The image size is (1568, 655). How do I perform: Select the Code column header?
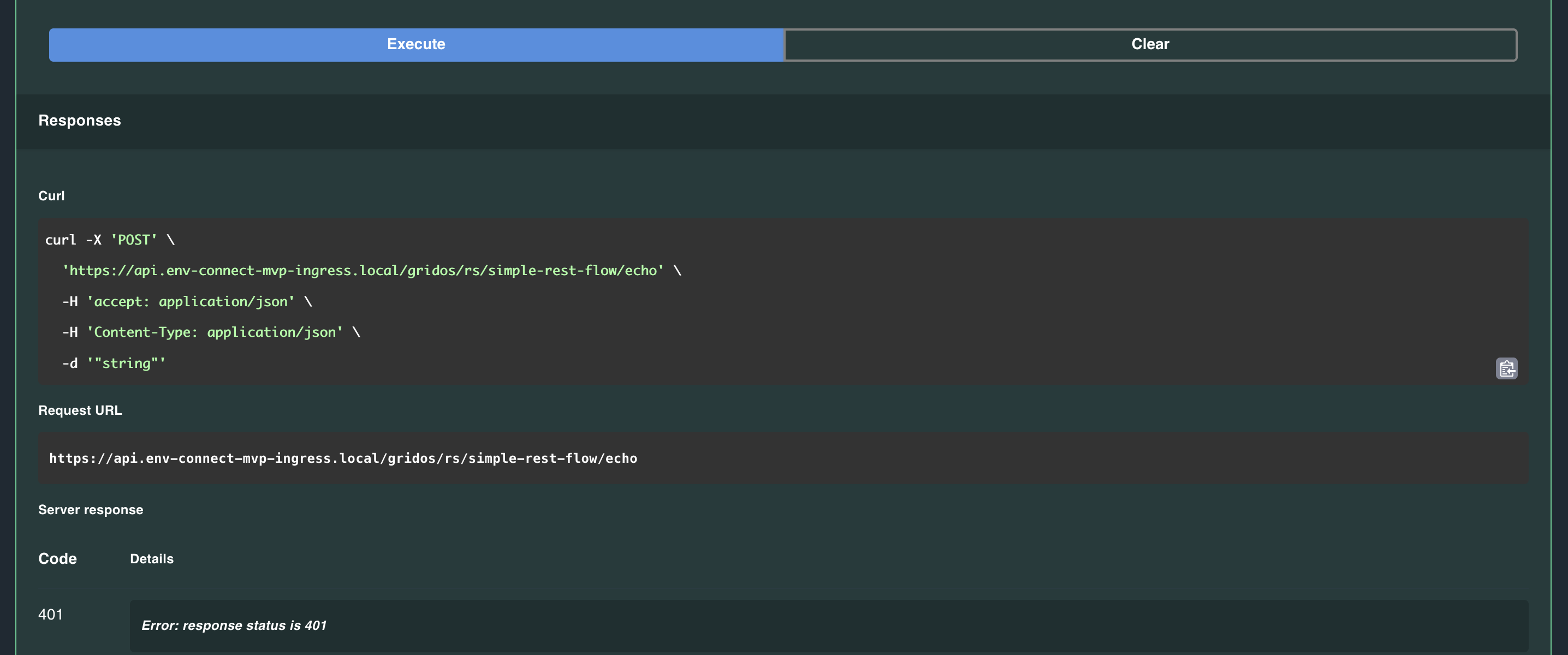(57, 558)
